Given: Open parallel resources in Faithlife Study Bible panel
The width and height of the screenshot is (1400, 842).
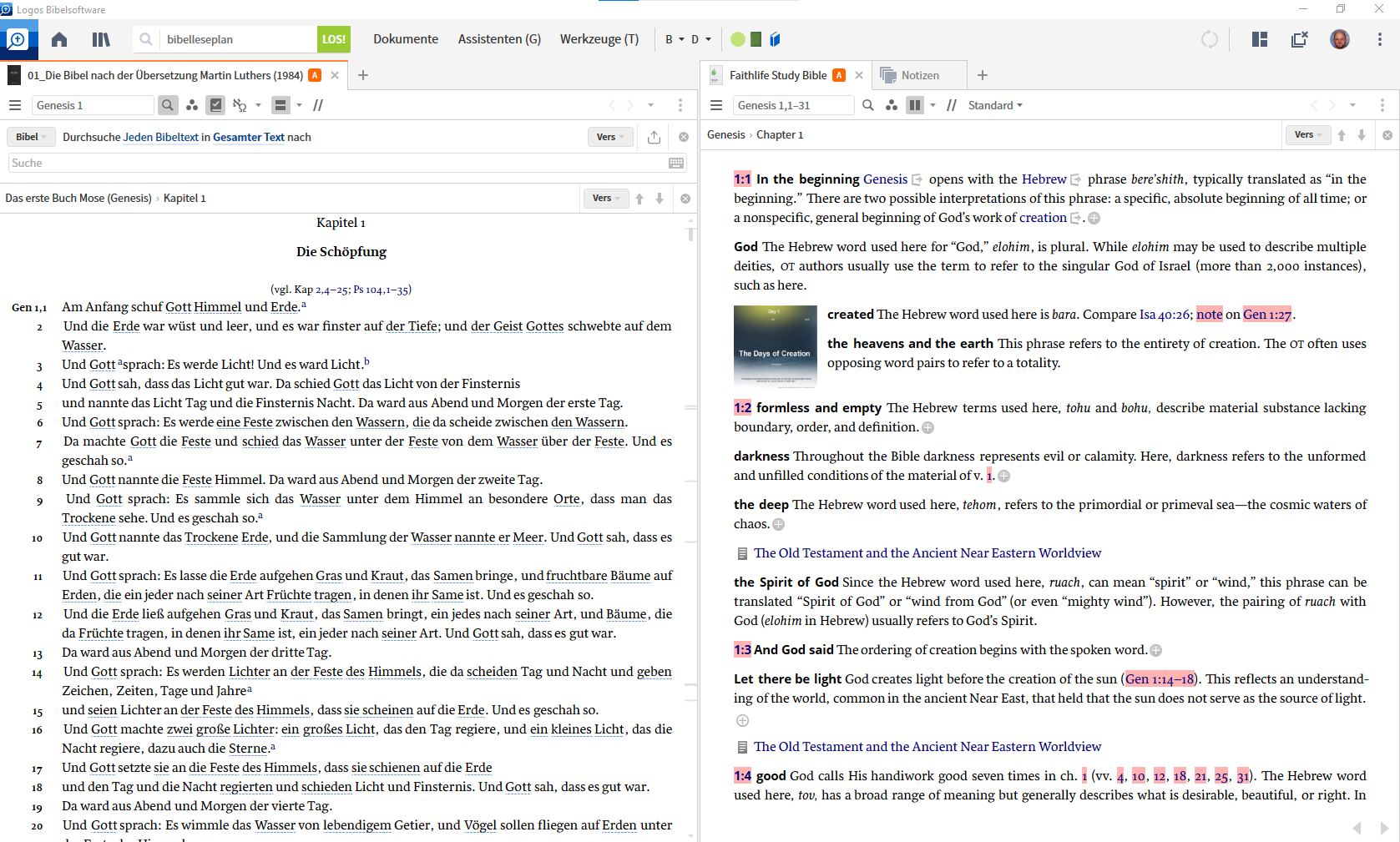Looking at the screenshot, I should click(952, 105).
